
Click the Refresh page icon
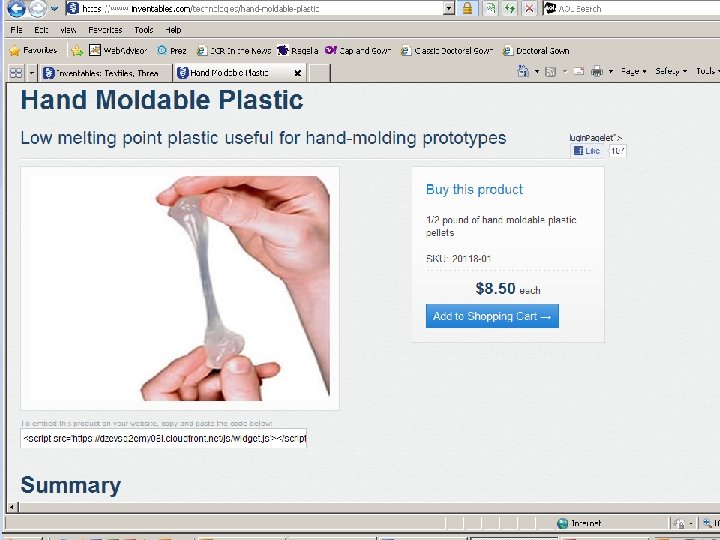point(510,8)
